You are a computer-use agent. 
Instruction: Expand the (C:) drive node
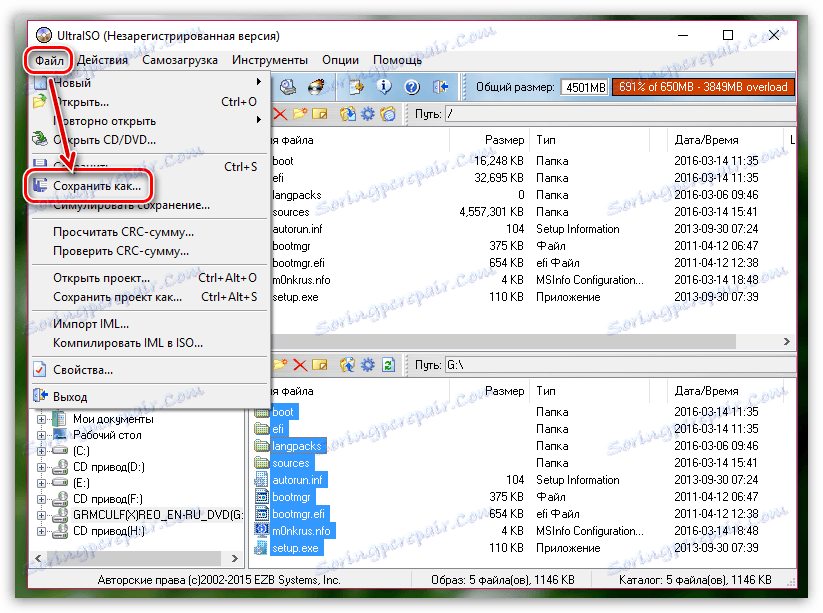click(x=41, y=451)
